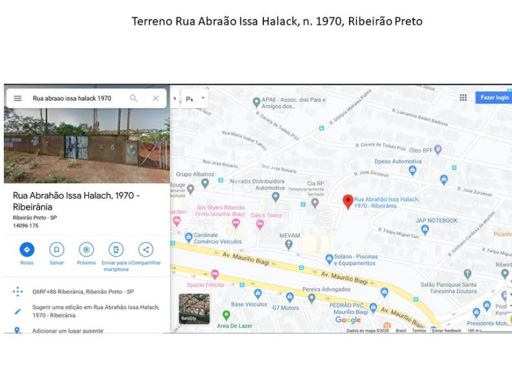Open the street view photo of the lot

(87, 145)
